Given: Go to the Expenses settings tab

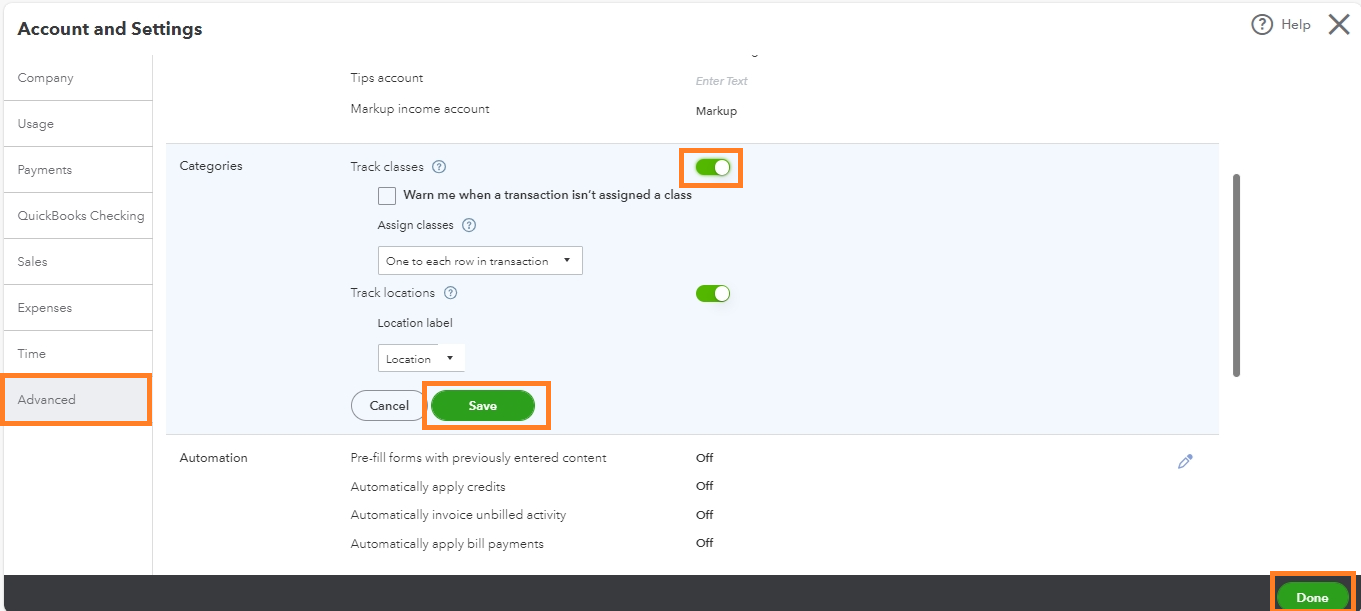Looking at the screenshot, I should pos(45,308).
